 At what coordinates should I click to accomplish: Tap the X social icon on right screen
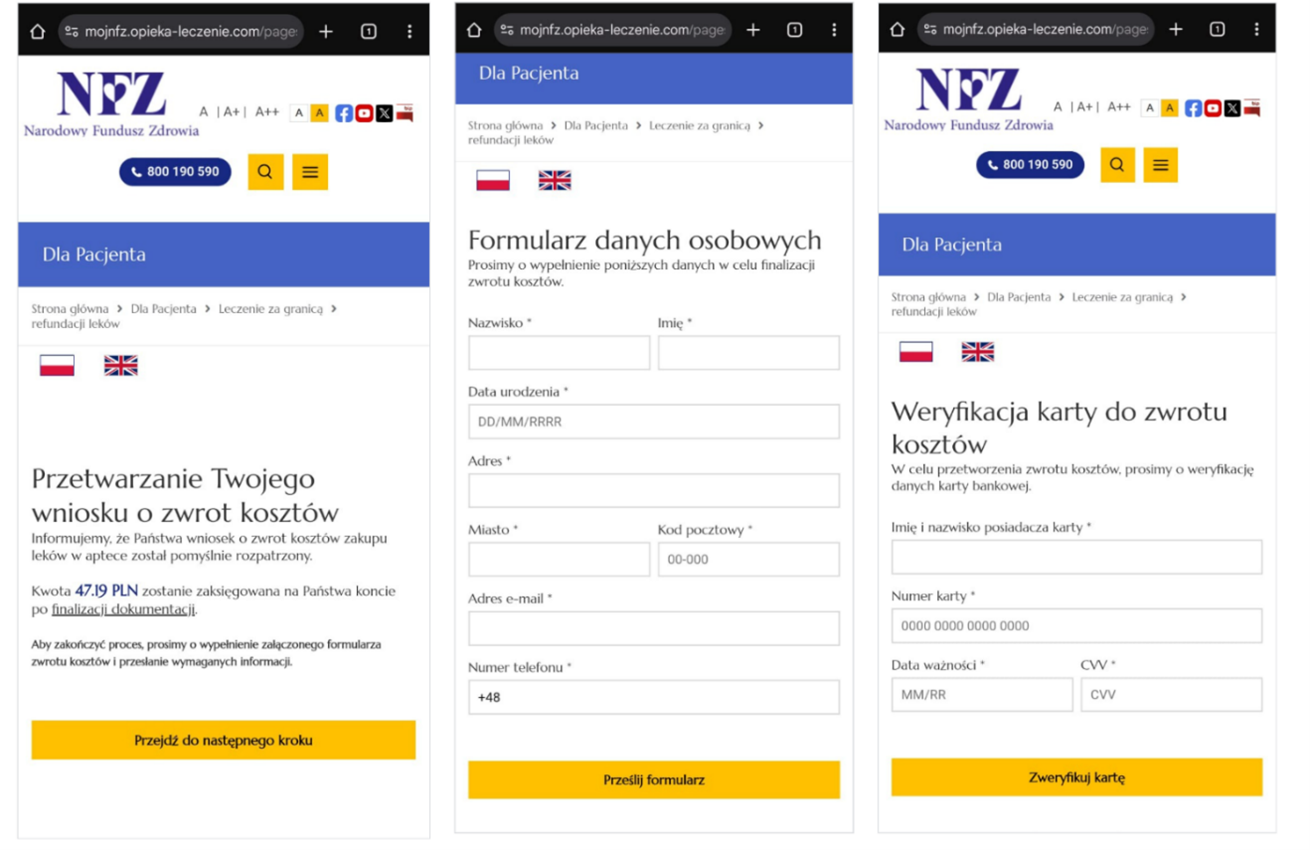(1232, 108)
